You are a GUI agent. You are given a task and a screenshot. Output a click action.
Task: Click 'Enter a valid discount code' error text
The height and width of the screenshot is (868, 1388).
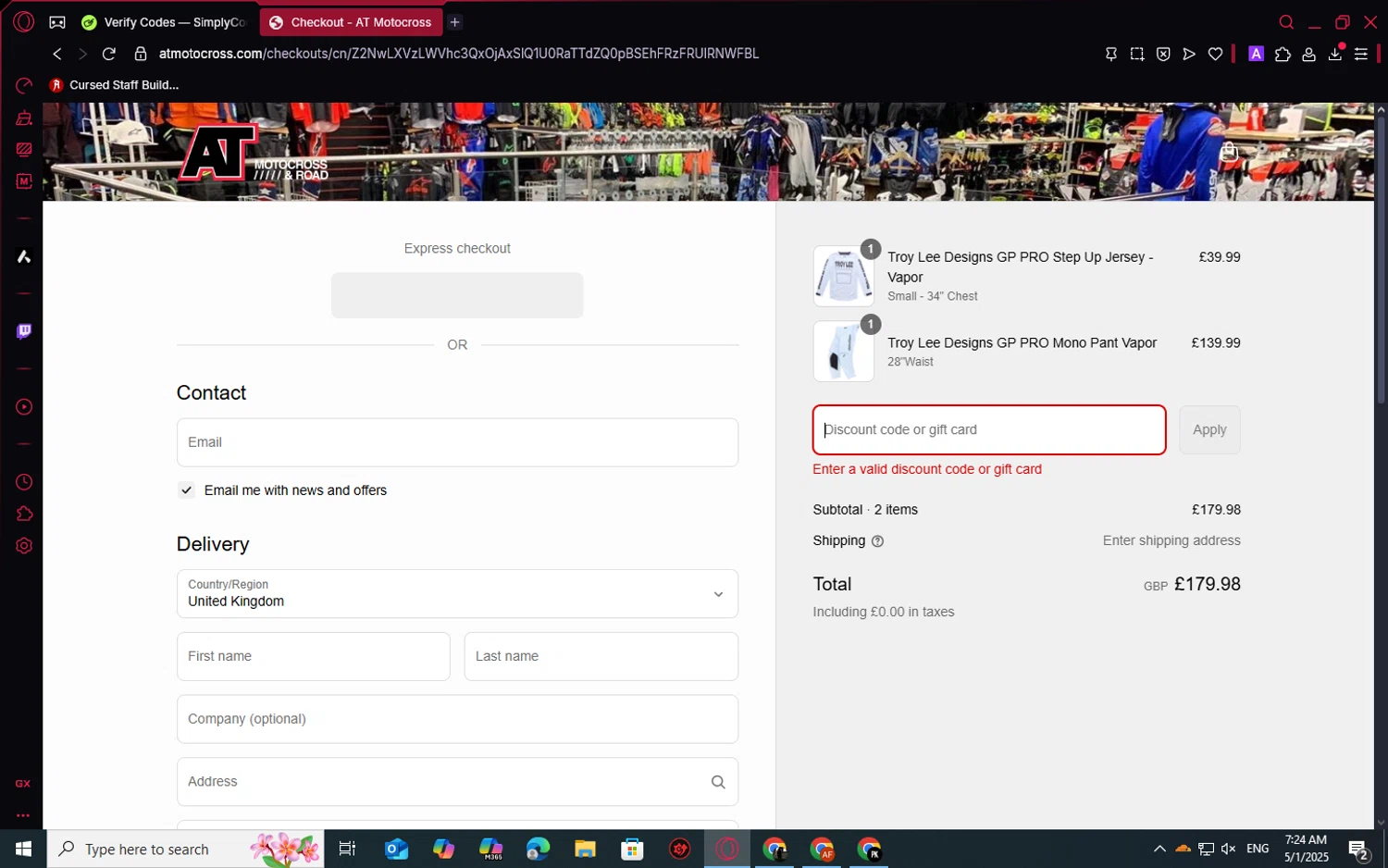click(x=927, y=469)
